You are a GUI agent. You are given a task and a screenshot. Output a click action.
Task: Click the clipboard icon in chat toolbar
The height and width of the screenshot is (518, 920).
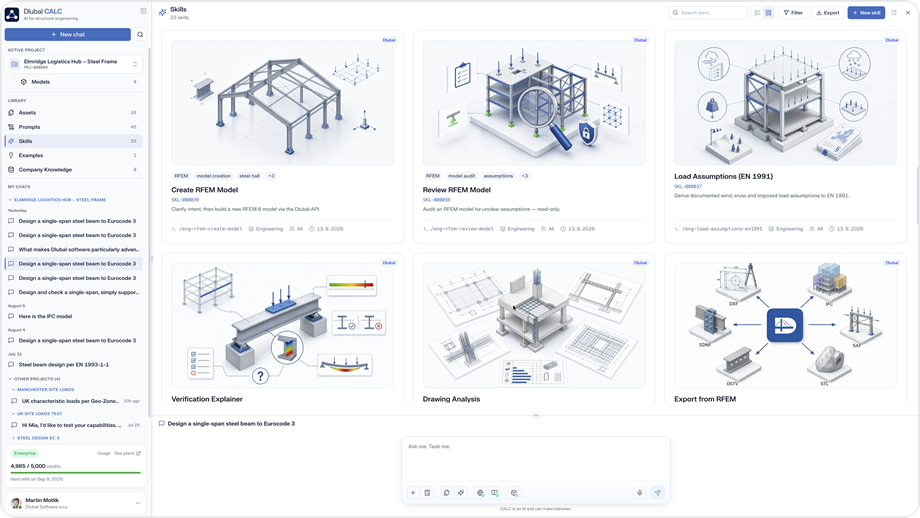tap(427, 493)
